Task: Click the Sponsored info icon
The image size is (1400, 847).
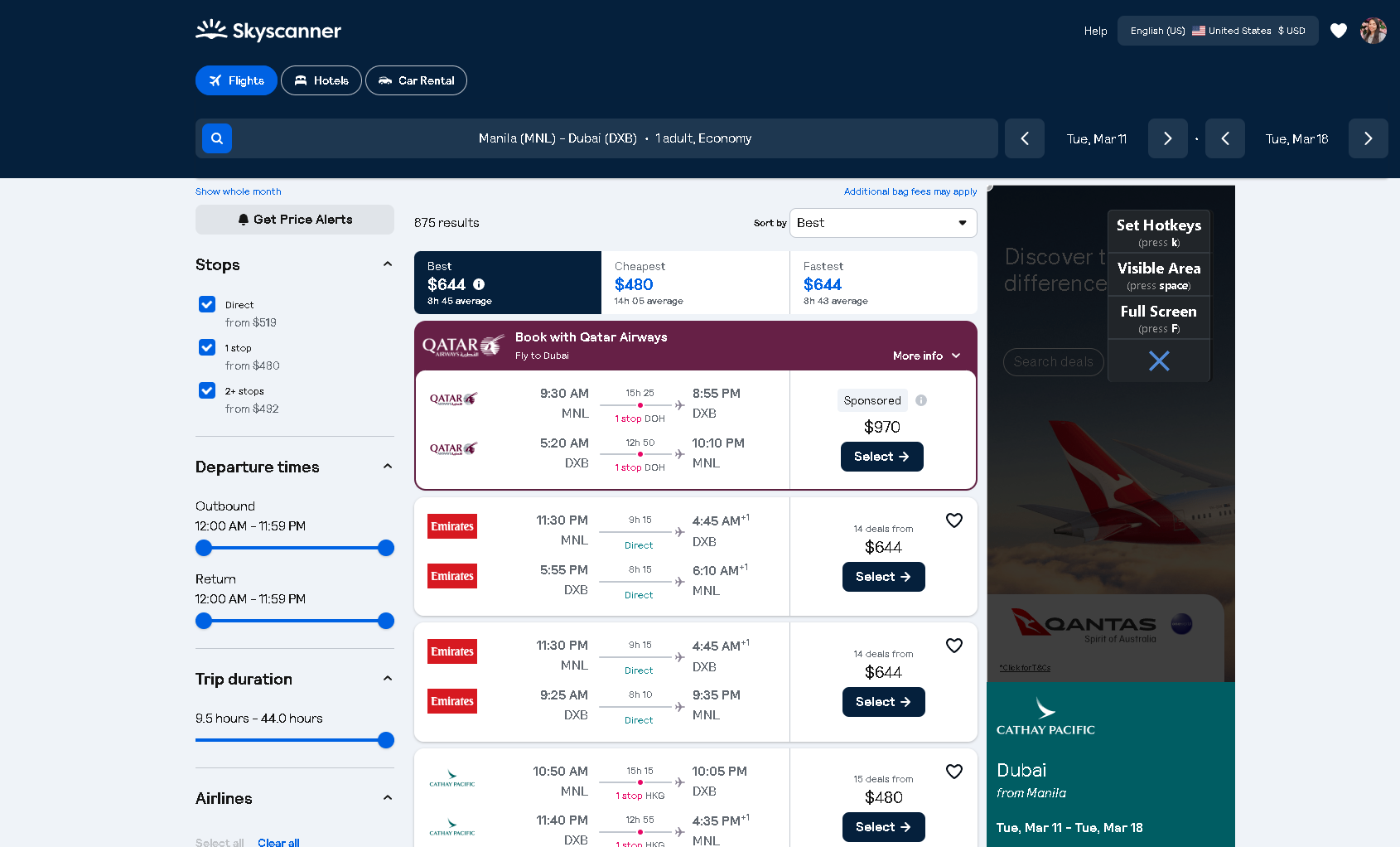Action: (921, 400)
